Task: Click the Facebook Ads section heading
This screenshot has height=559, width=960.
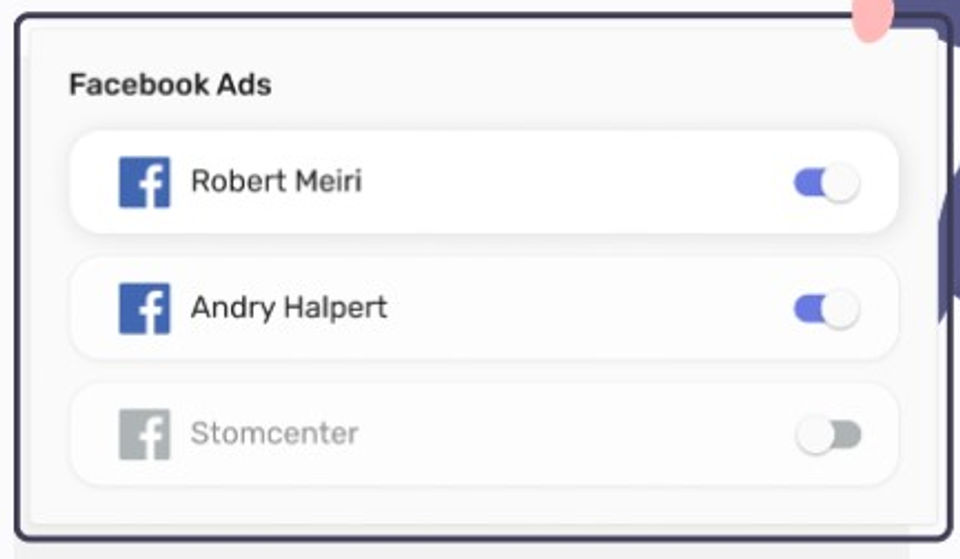Action: (x=170, y=85)
